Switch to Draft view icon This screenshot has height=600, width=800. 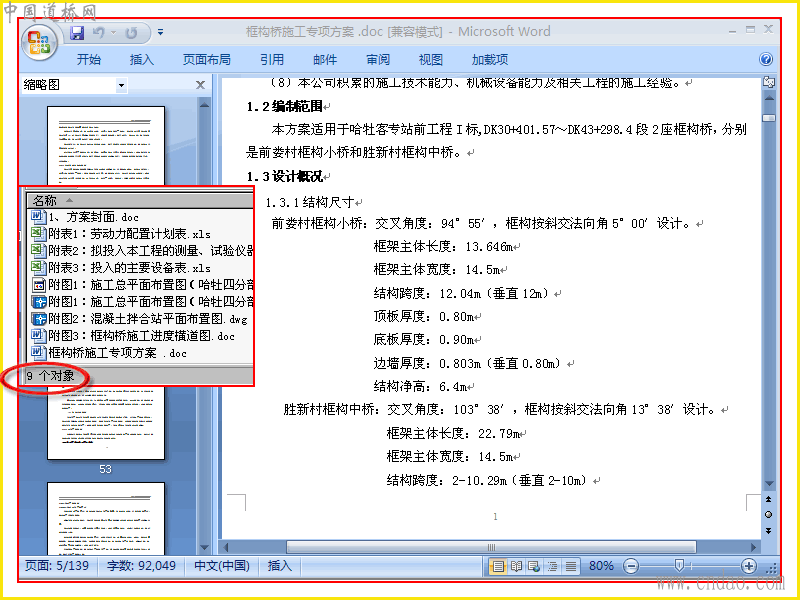point(570,566)
